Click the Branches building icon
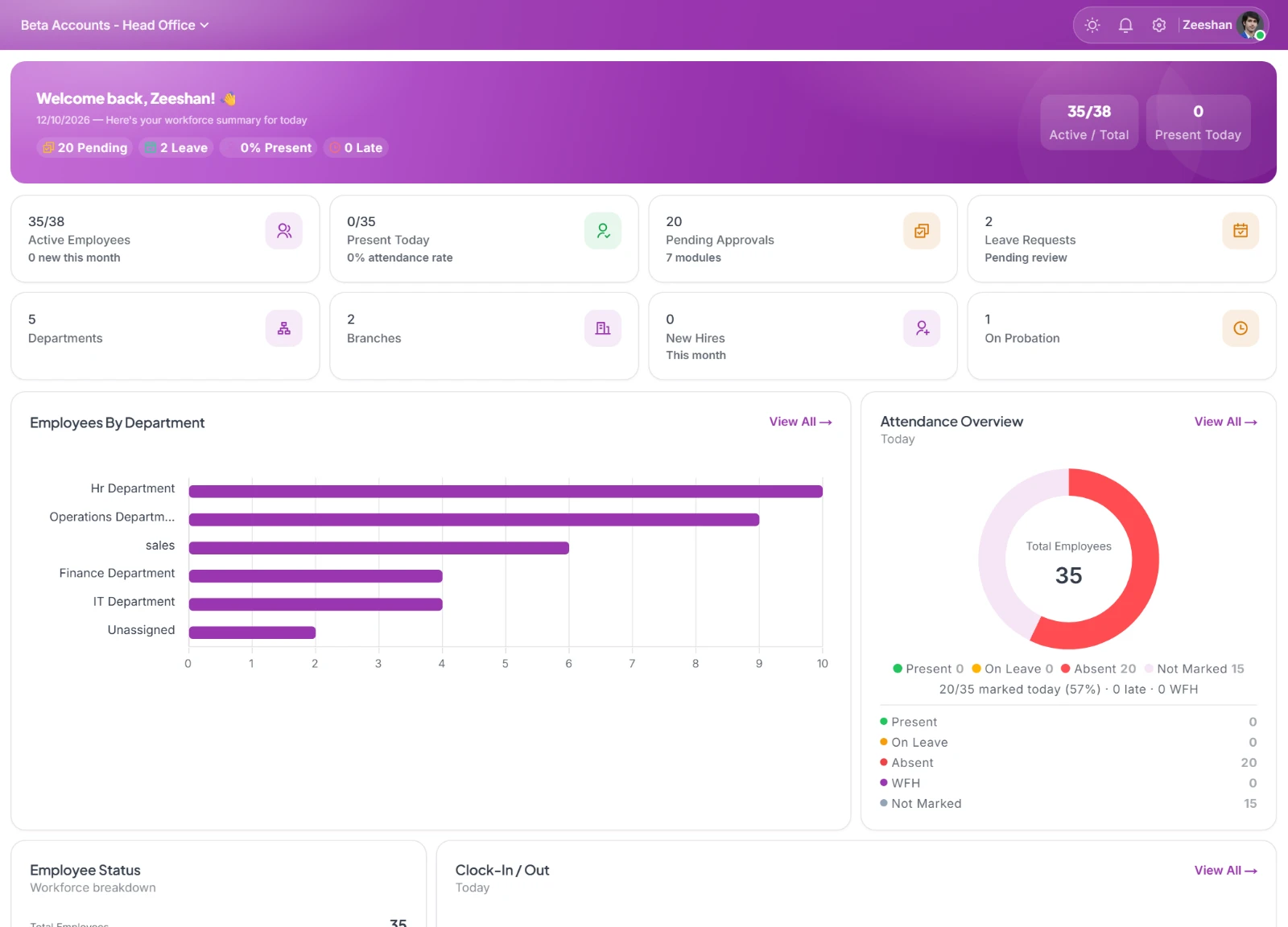This screenshot has width=1288, height=927. pyautogui.click(x=603, y=328)
